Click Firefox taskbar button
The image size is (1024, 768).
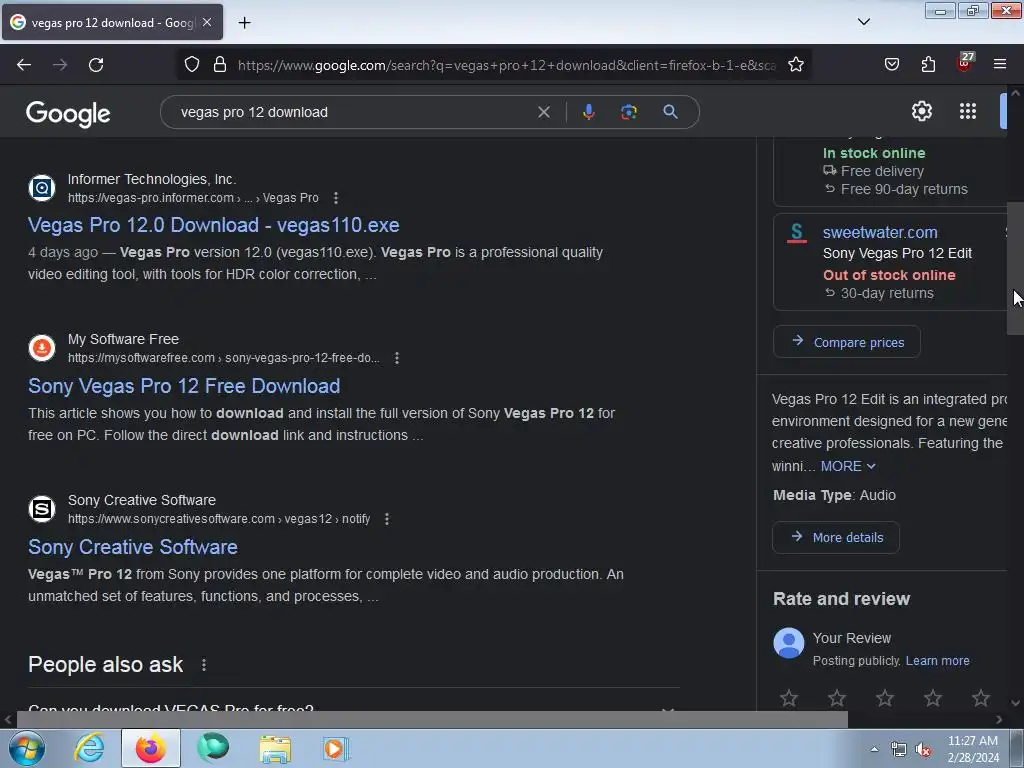(x=151, y=748)
